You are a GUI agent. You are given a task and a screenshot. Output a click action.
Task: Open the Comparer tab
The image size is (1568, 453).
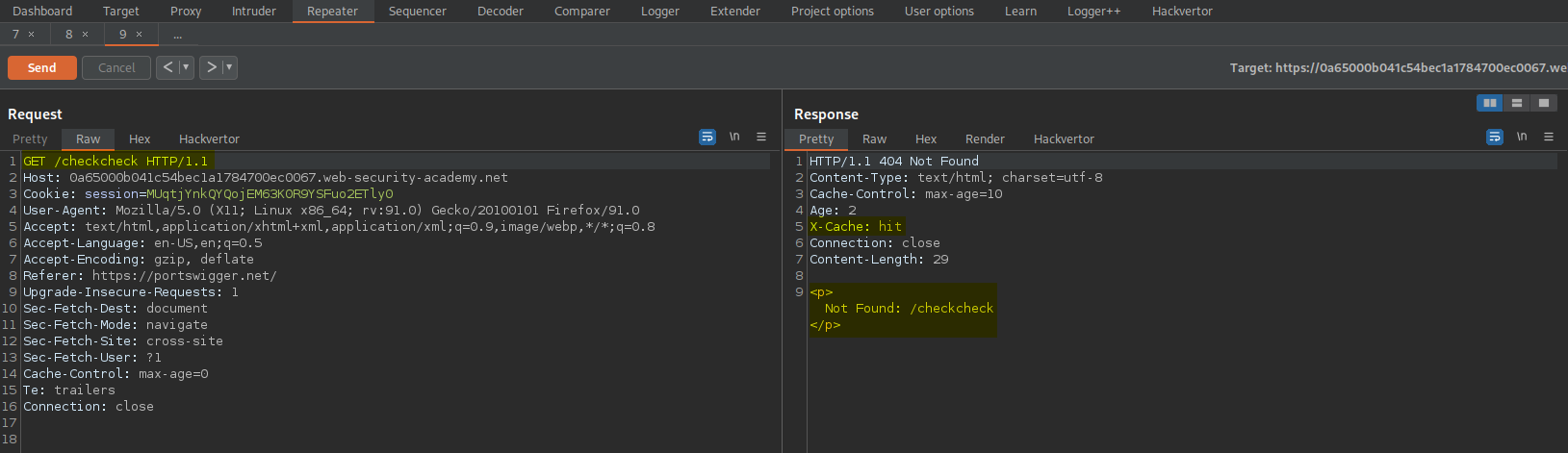[582, 12]
